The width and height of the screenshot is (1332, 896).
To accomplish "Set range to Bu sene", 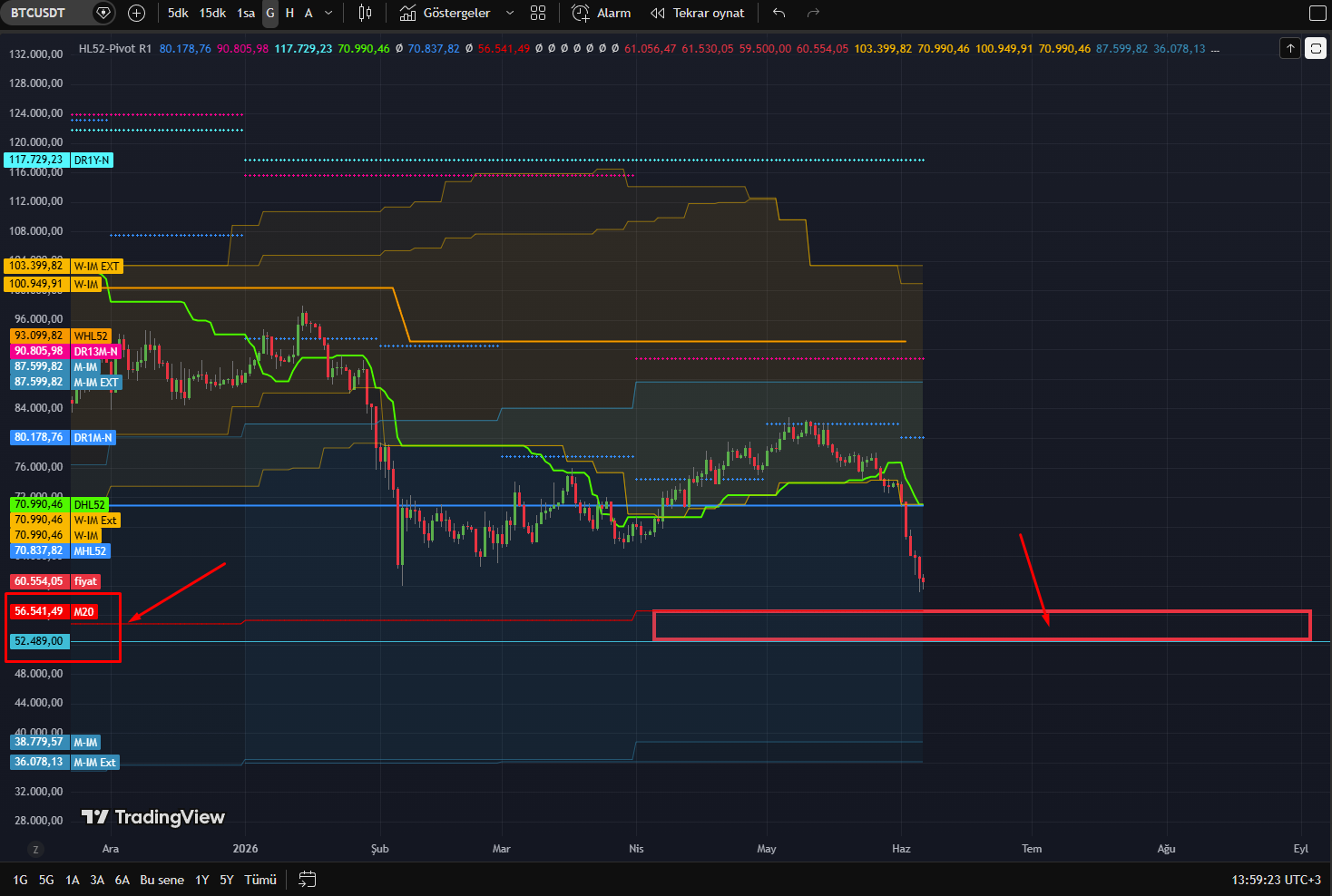I will pyautogui.click(x=162, y=880).
